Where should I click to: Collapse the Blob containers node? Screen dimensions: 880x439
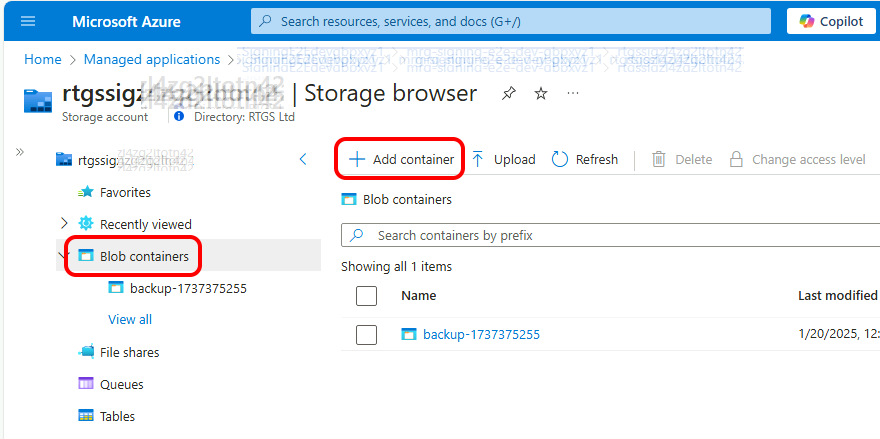(62, 255)
